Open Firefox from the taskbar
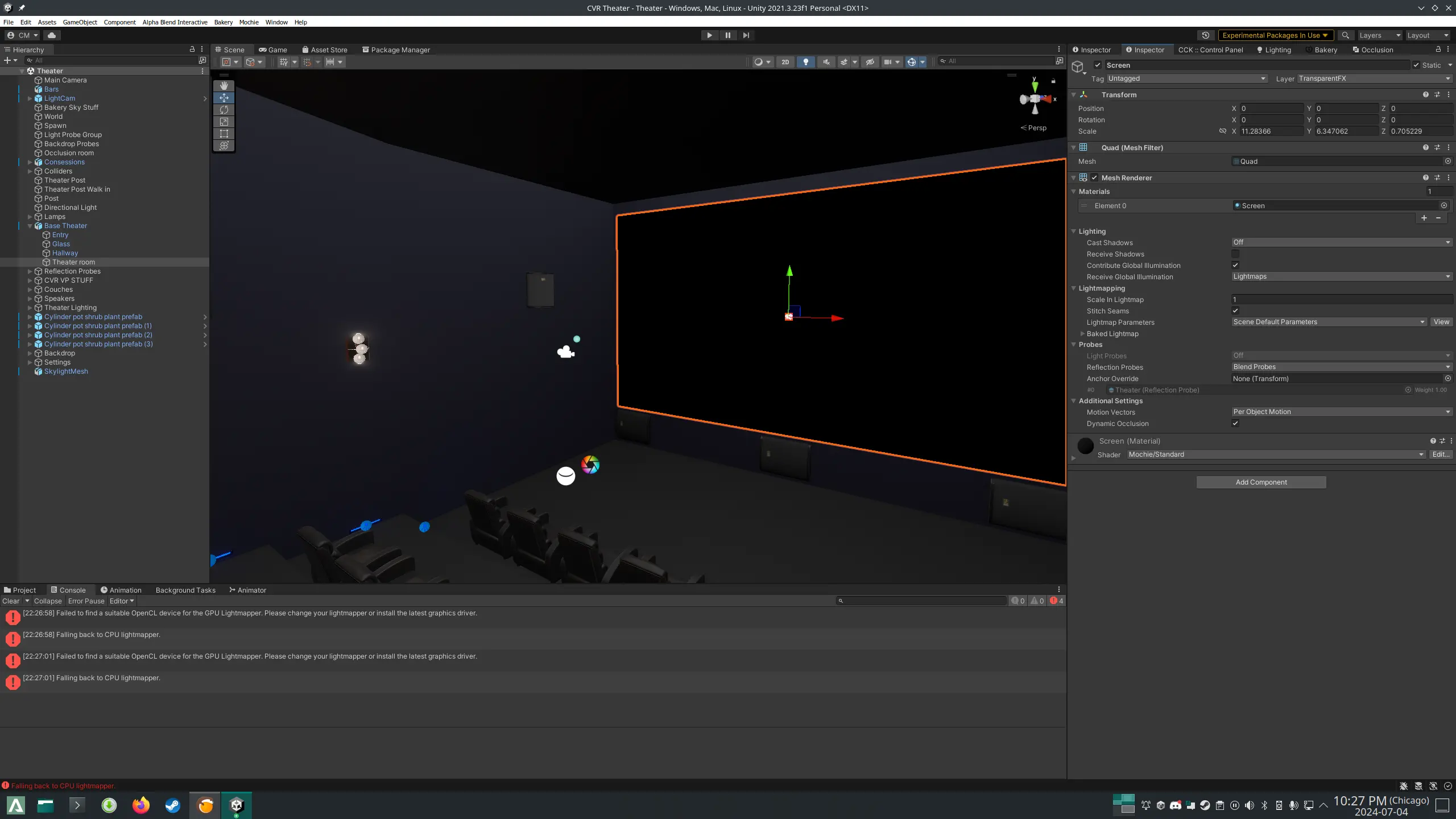The height and width of the screenshot is (819, 1456). 140,805
